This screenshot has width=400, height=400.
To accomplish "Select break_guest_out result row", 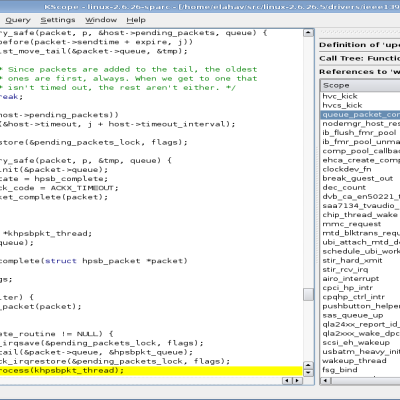I will point(360,178).
